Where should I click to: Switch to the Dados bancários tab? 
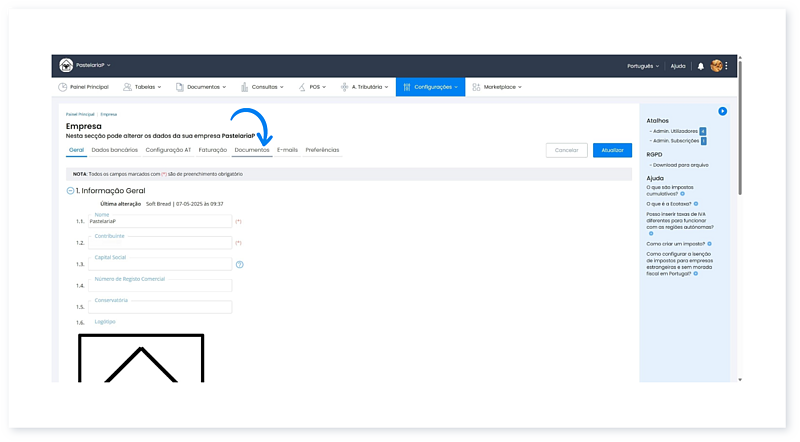point(114,150)
